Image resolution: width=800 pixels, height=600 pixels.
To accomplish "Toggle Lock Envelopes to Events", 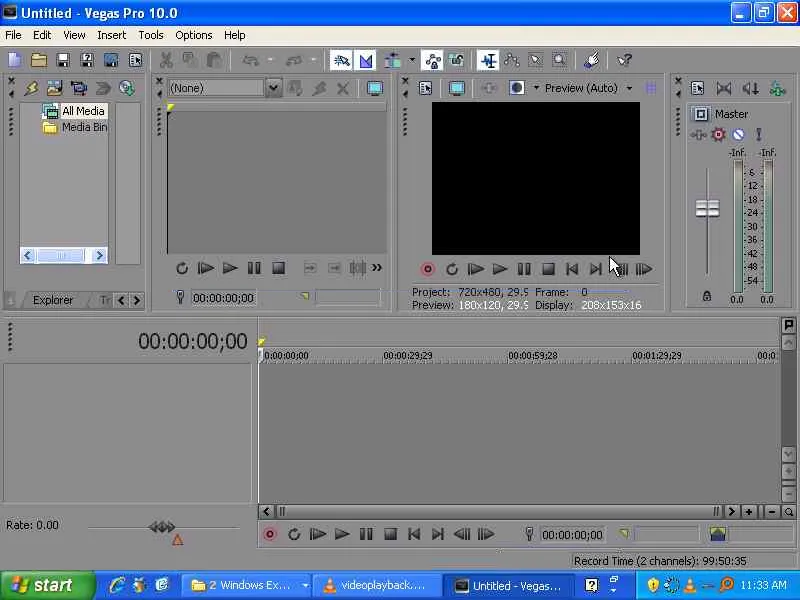I will pos(432,60).
